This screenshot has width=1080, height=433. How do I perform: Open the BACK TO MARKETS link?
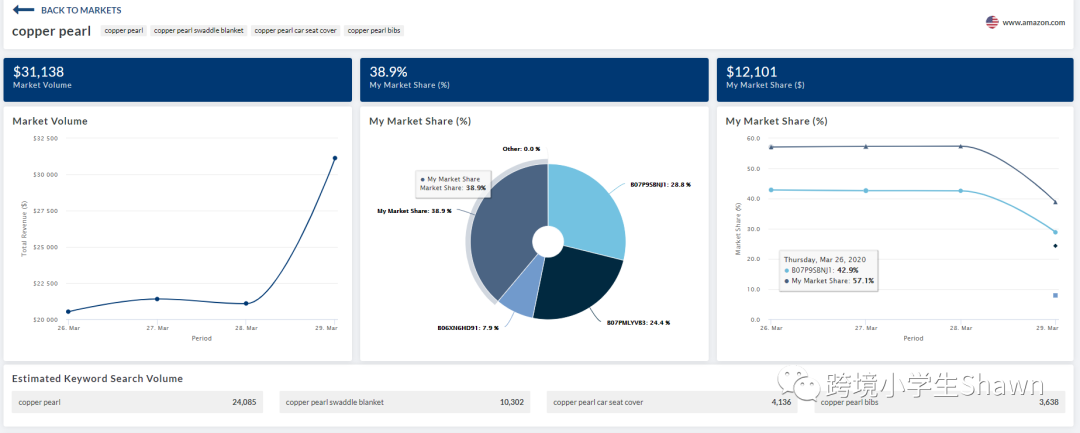point(81,10)
